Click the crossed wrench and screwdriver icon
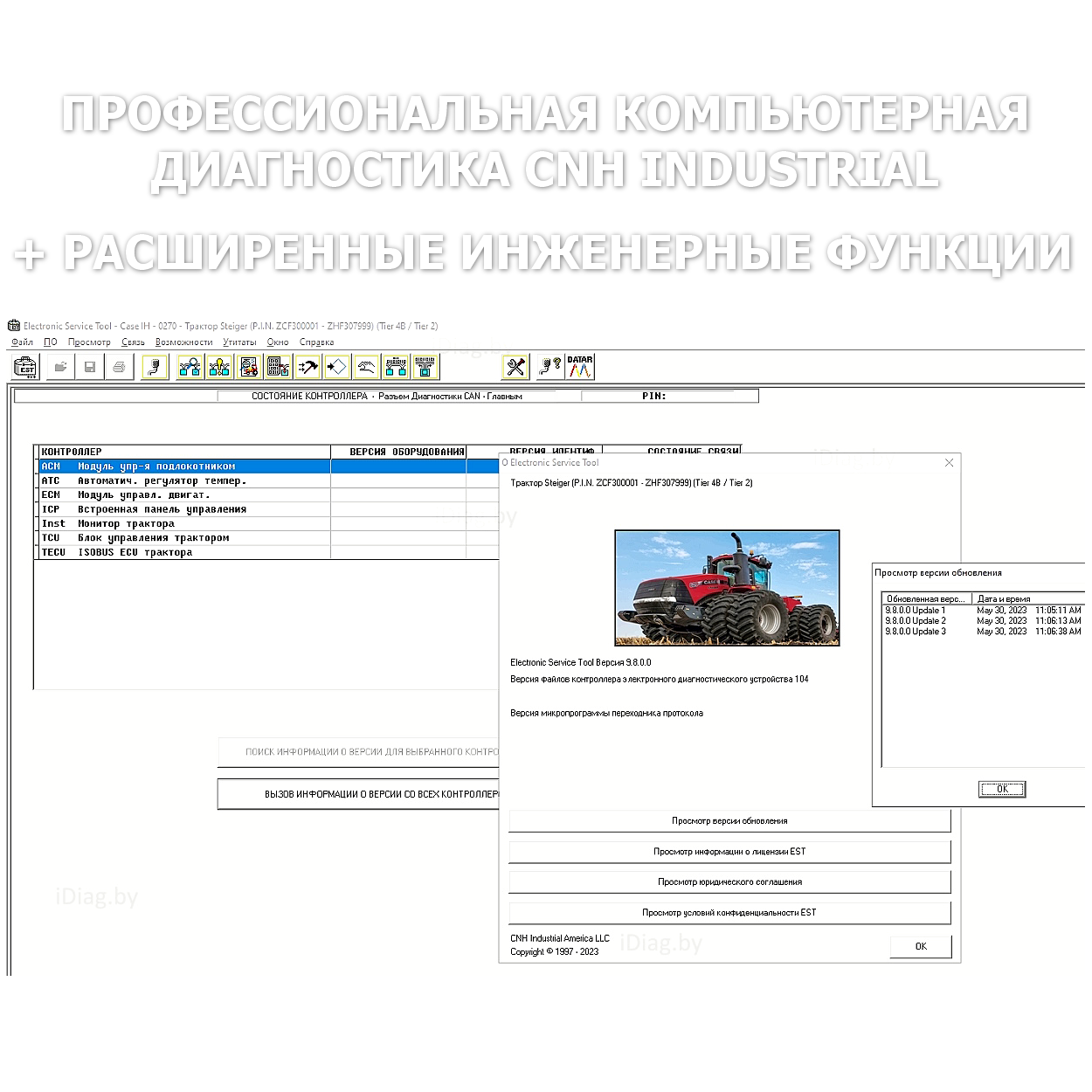1092x1092 pixels. coord(516,367)
